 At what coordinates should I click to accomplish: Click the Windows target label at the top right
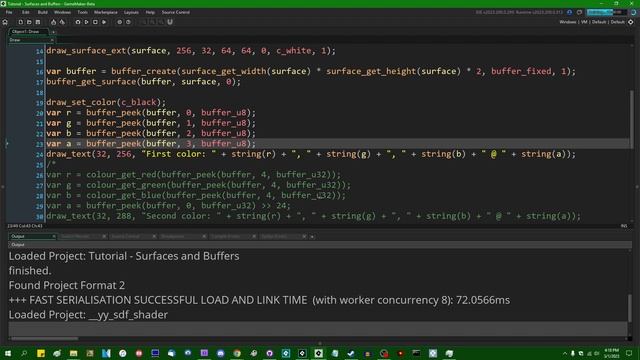click(567, 22)
